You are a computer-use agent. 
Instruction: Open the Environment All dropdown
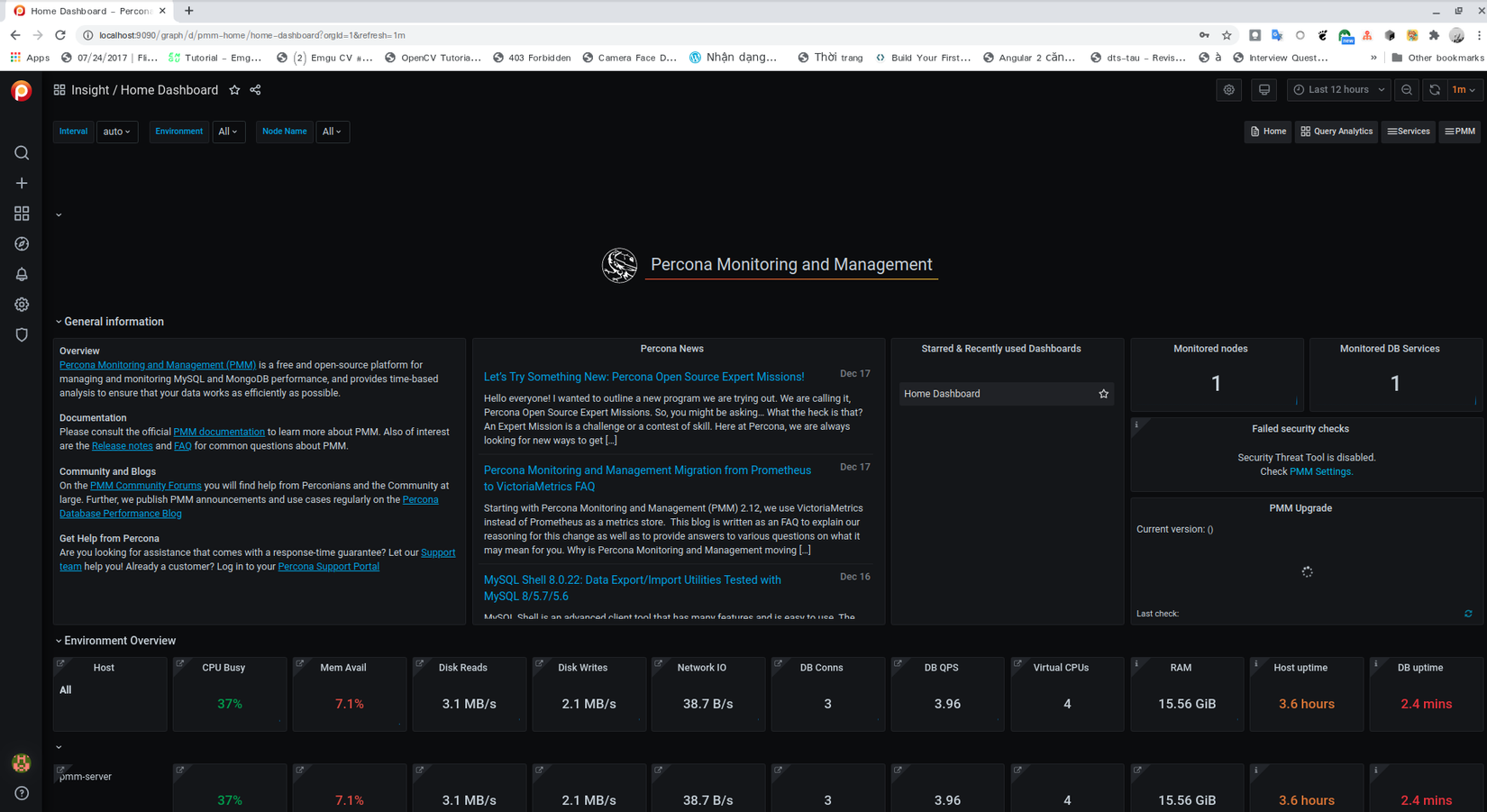[229, 132]
